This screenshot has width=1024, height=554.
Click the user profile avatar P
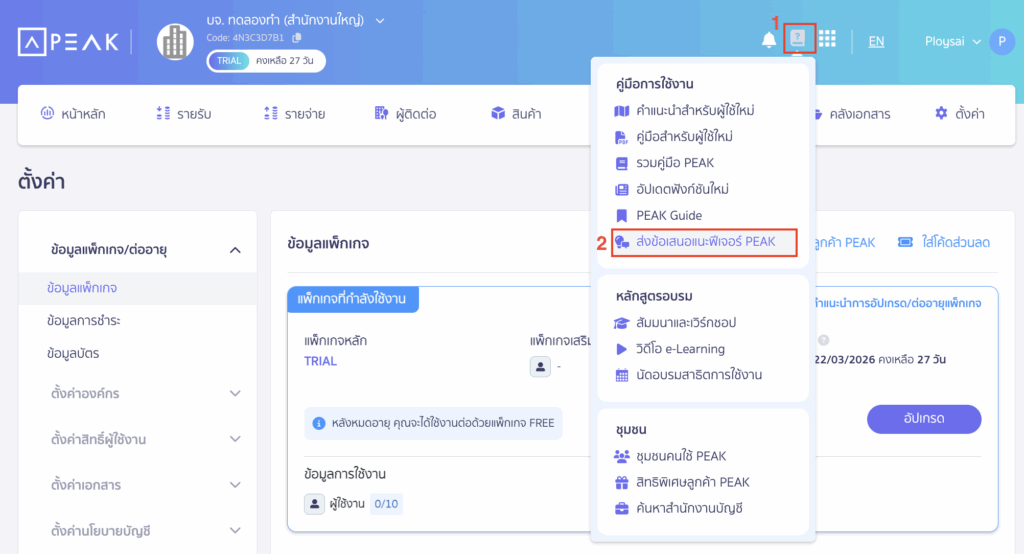[1001, 41]
